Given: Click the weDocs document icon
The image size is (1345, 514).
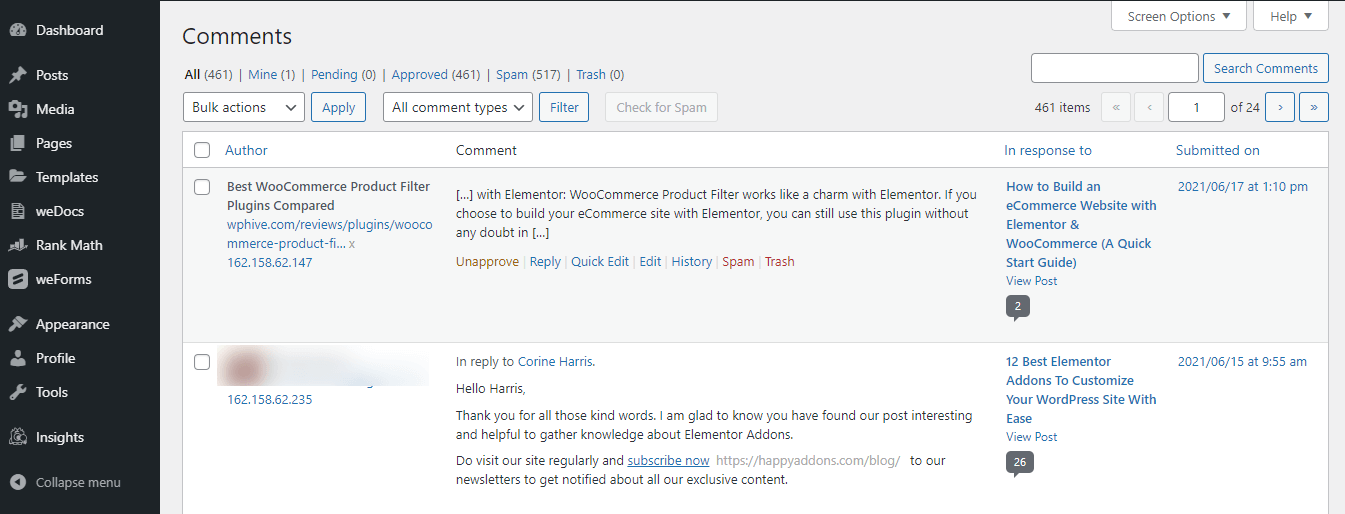Looking at the screenshot, I should click(17, 211).
